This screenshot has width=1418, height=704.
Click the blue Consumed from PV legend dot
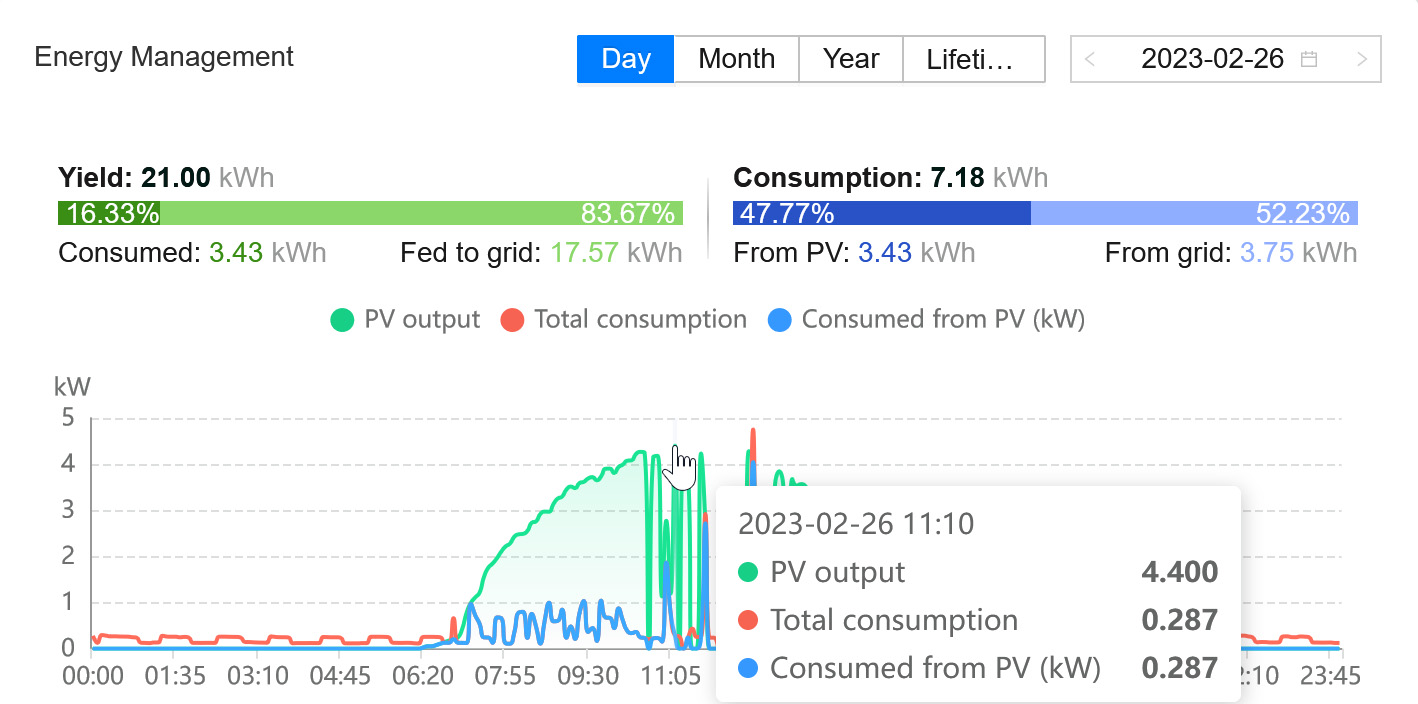[780, 320]
